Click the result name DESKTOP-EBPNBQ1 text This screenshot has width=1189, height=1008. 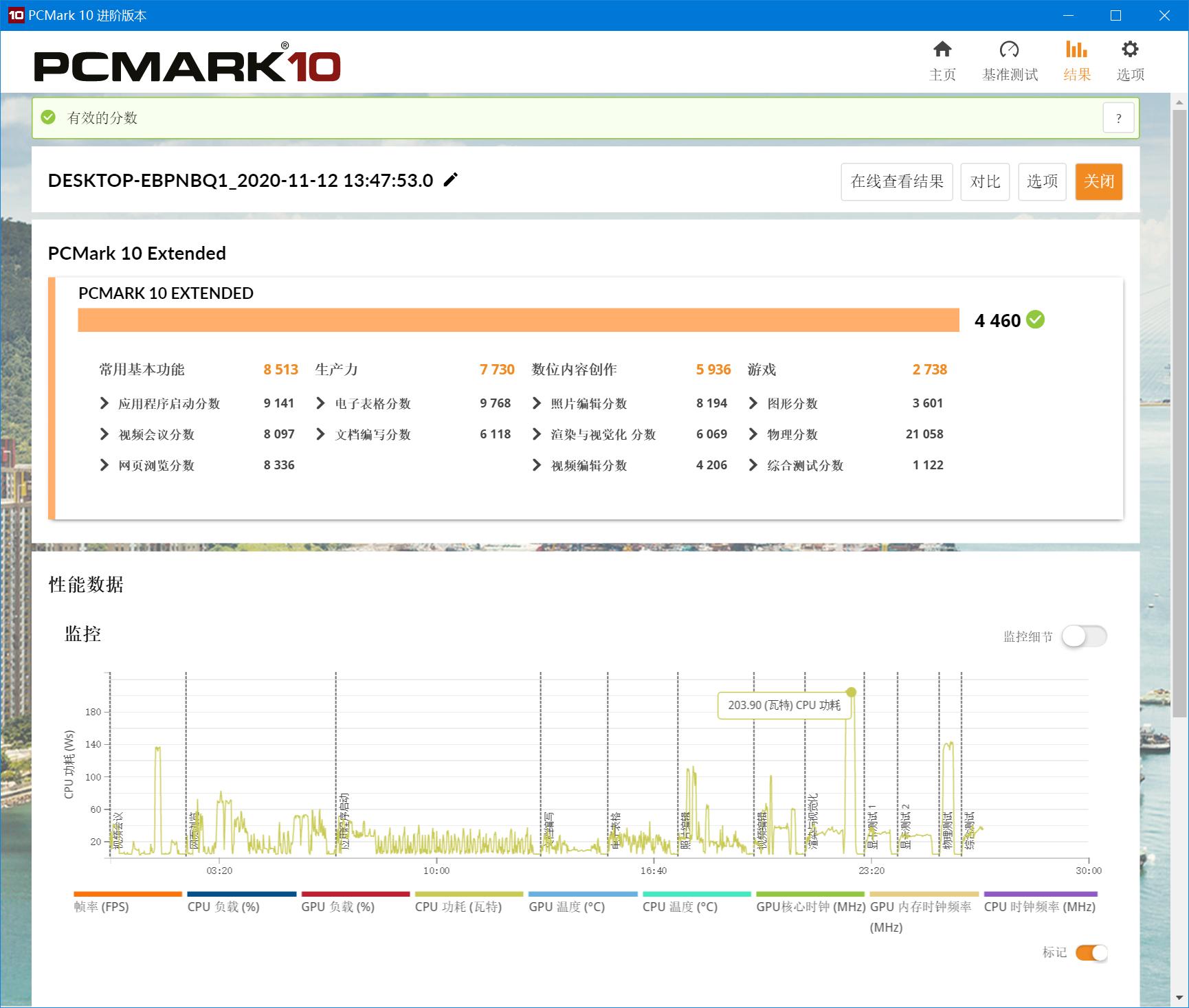(241, 181)
